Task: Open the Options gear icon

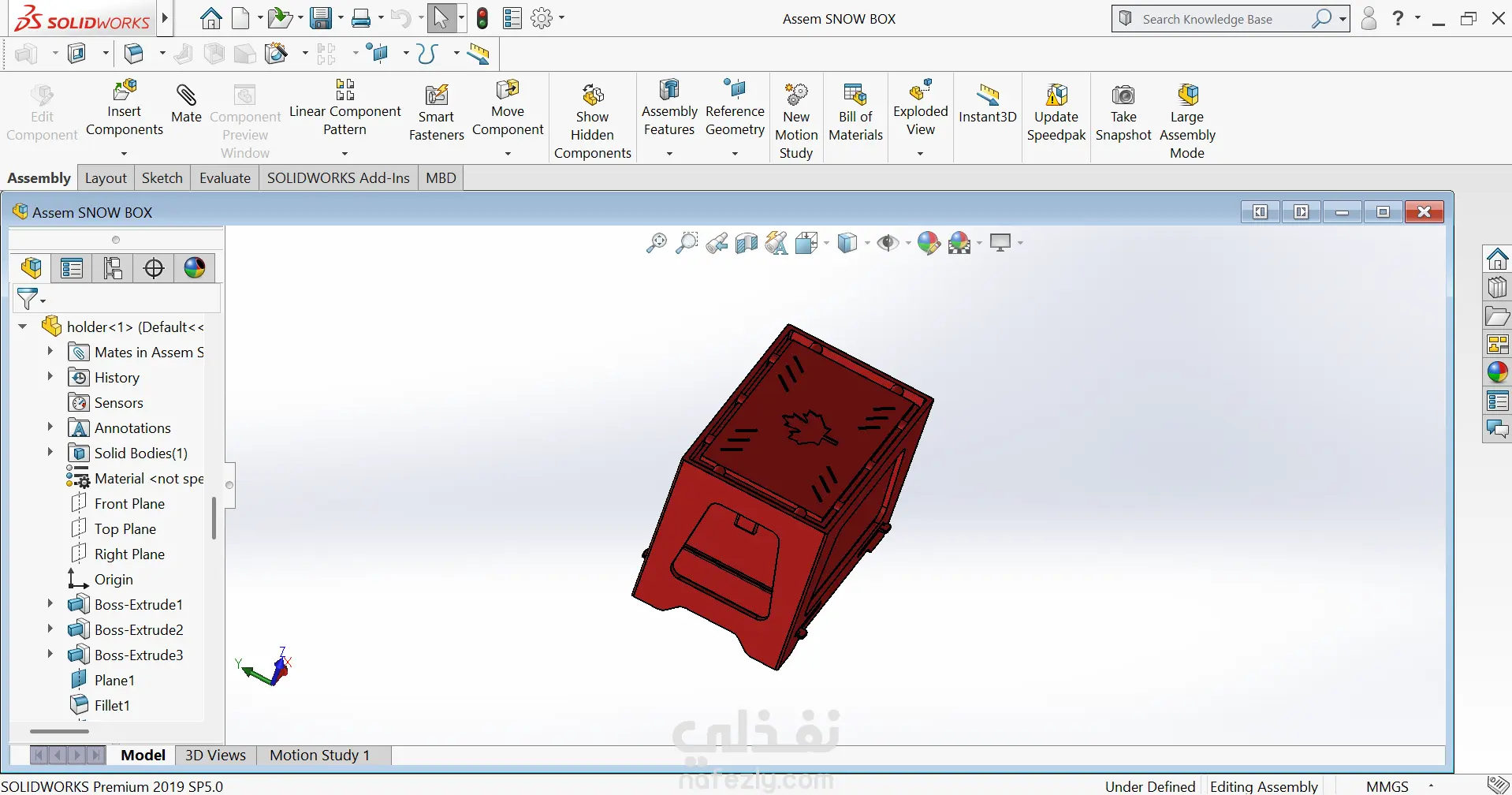Action: [x=542, y=18]
